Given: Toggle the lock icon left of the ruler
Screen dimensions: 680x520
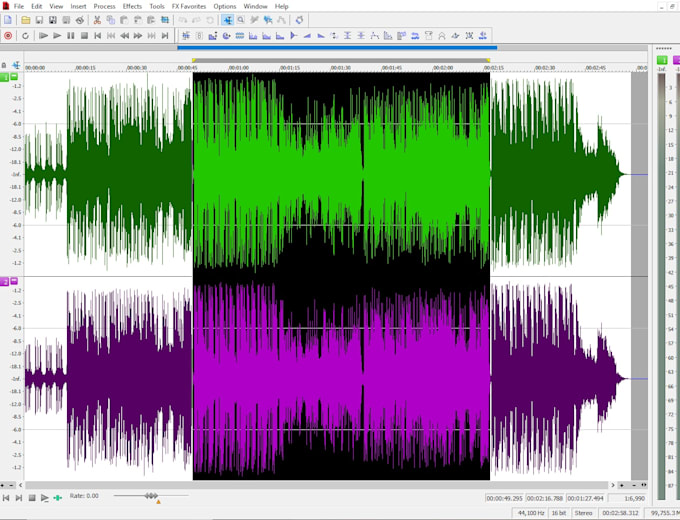Looking at the screenshot, I should (x=4, y=65).
